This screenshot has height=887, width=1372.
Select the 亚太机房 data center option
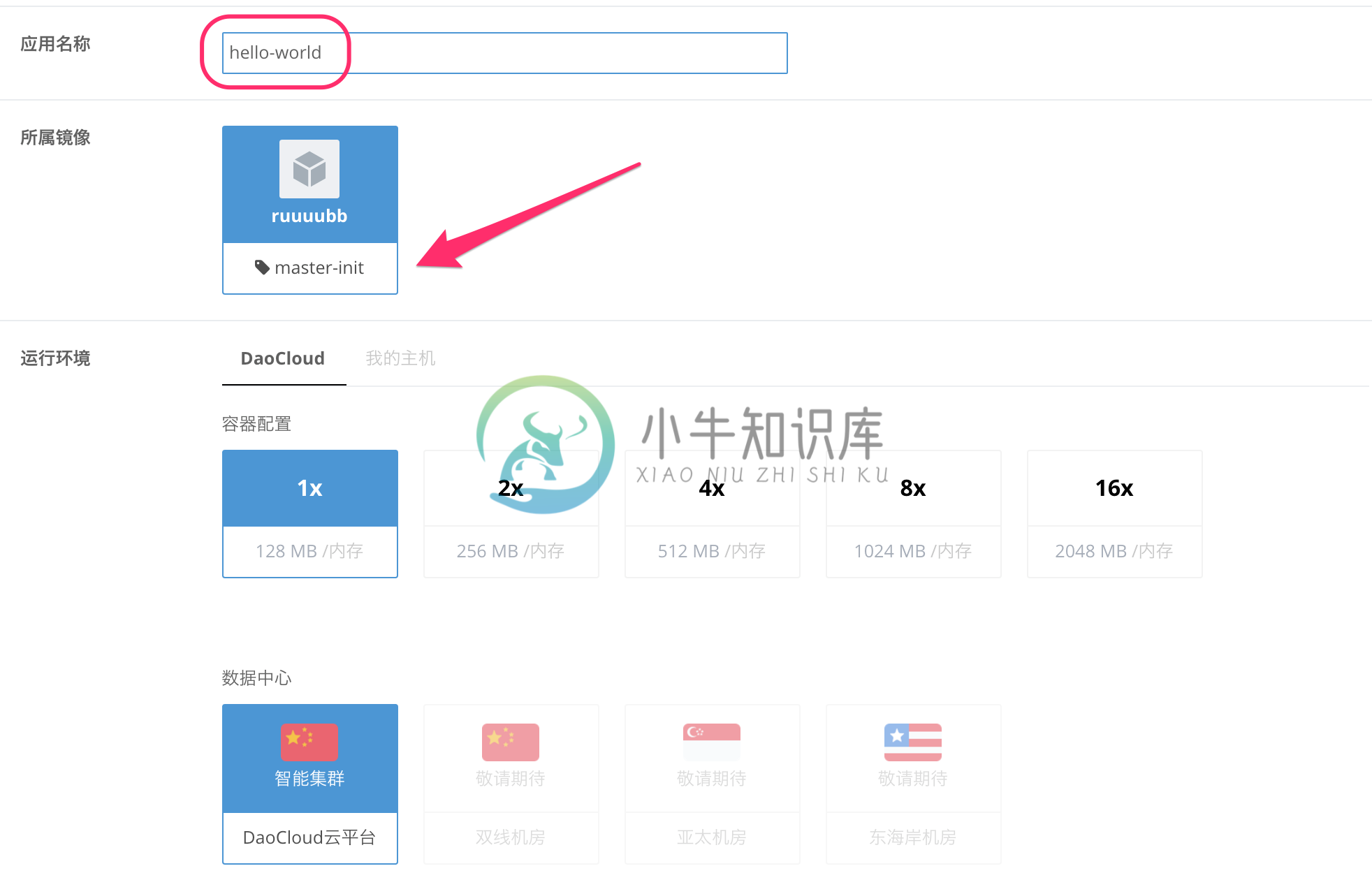point(713,784)
